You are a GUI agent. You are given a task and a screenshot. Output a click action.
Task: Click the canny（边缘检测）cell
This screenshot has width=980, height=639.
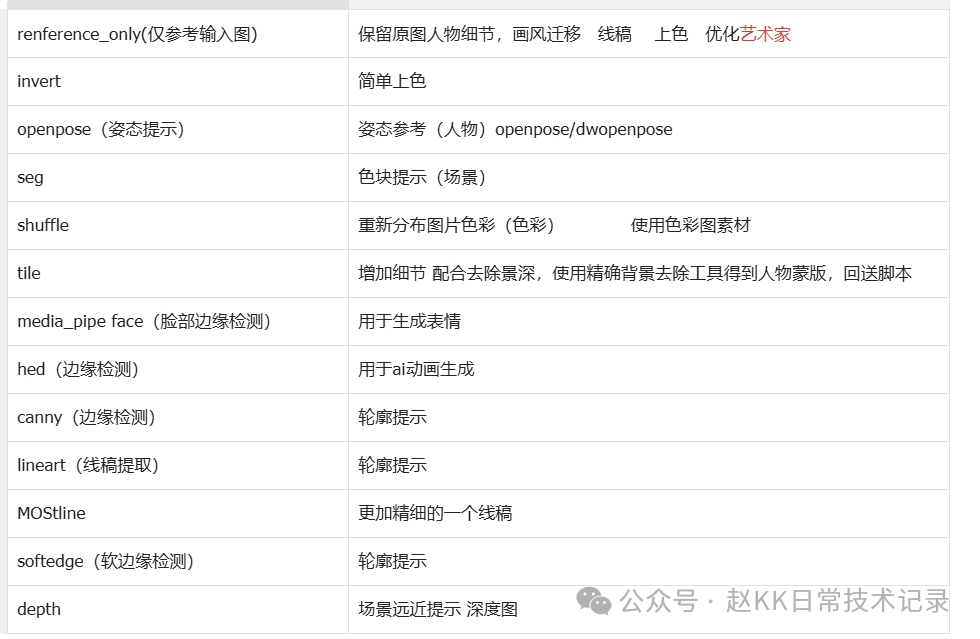[x=178, y=417]
